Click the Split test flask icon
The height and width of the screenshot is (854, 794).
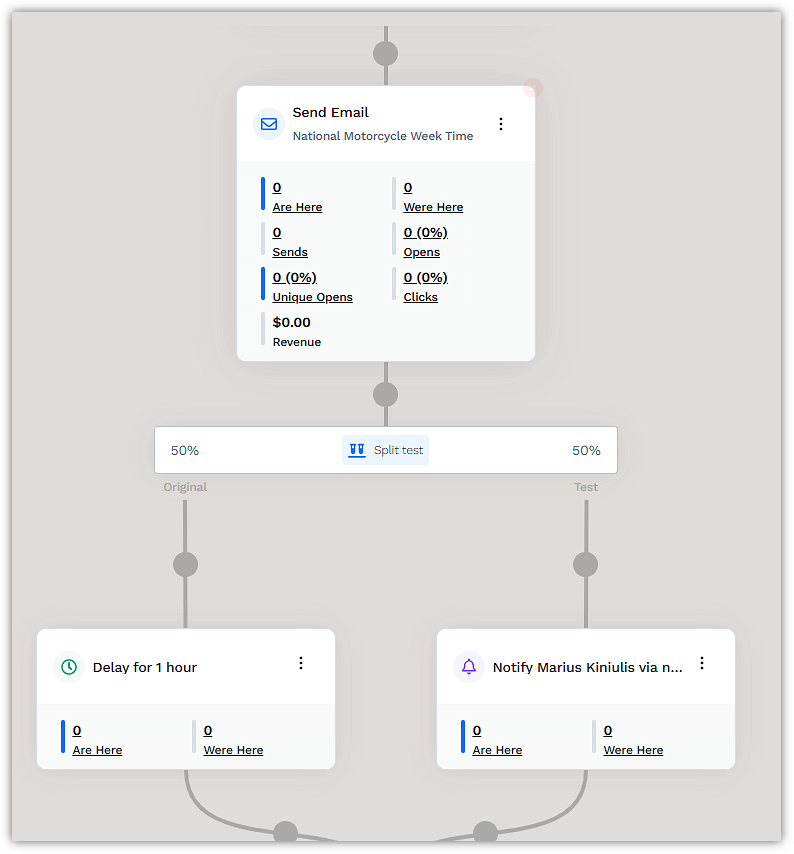point(357,450)
